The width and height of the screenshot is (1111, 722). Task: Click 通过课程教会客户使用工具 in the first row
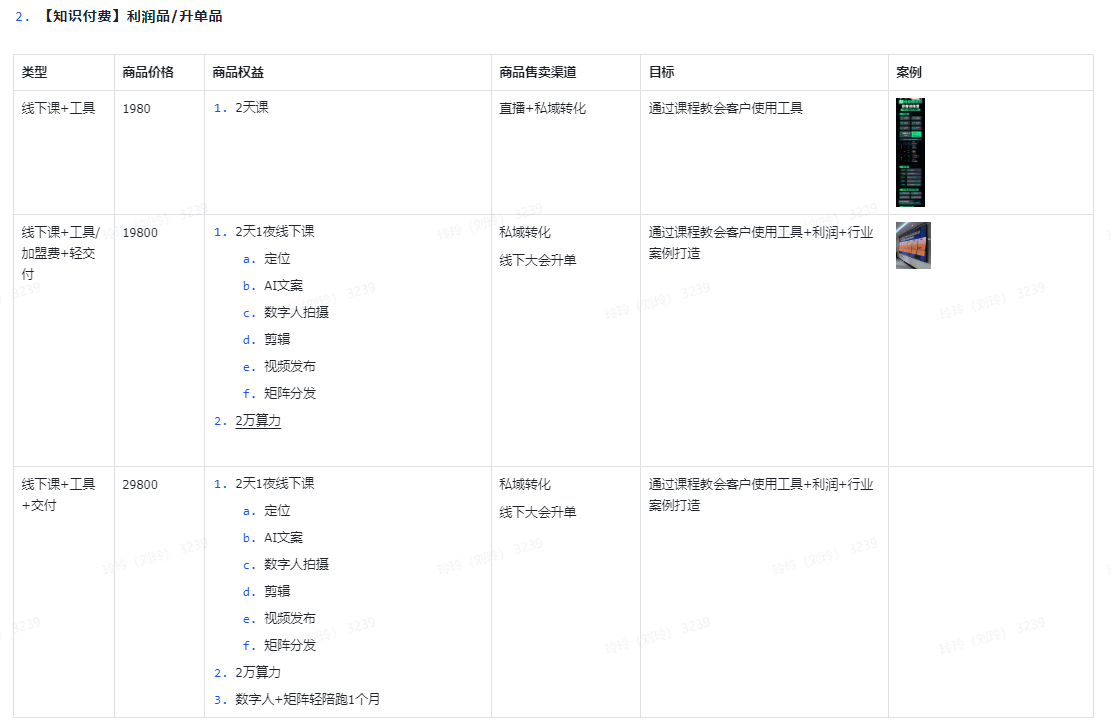click(725, 109)
